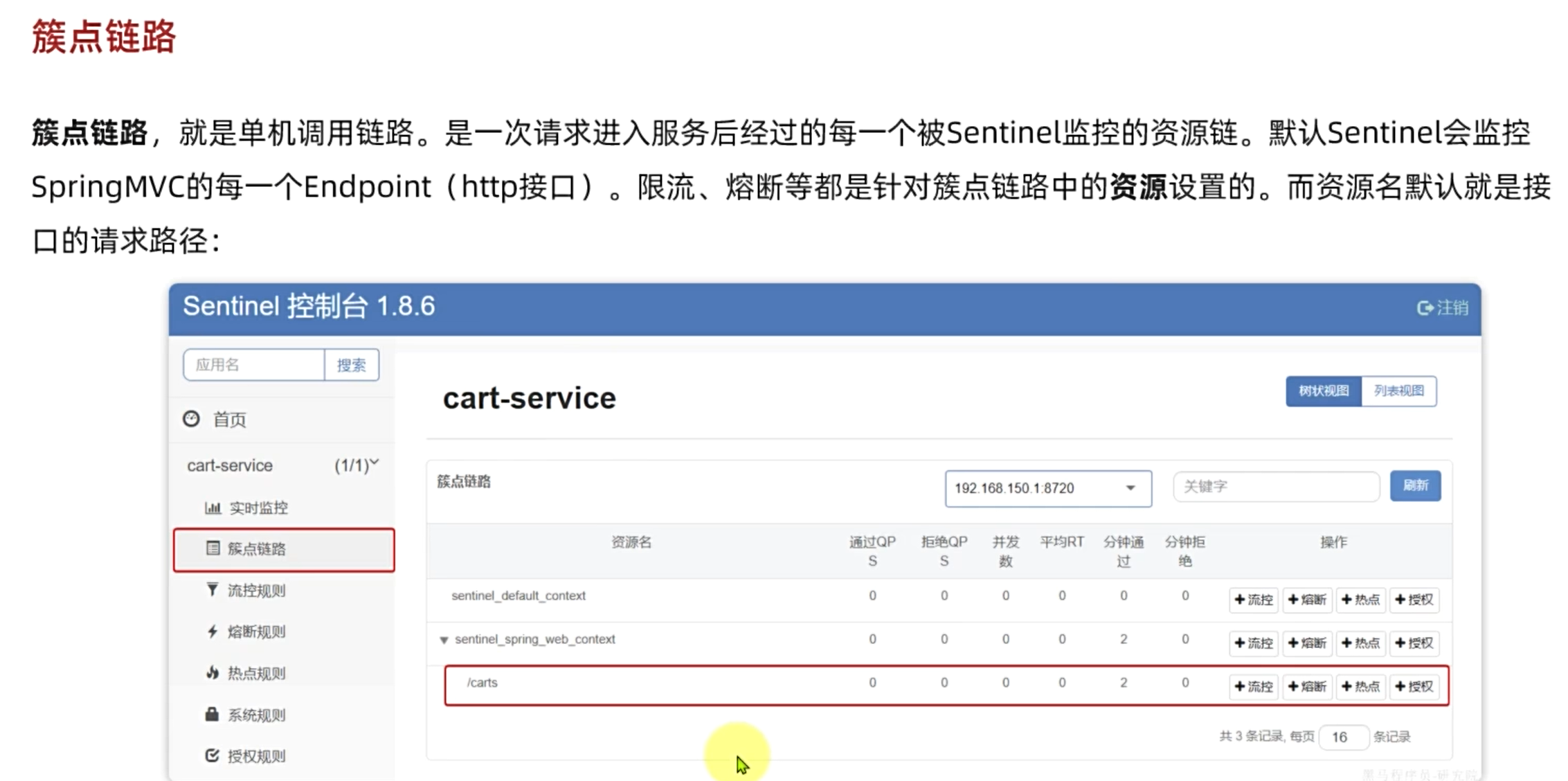Click the 系统规则 lock icon
This screenshot has height=781, width=1568.
click(x=212, y=714)
